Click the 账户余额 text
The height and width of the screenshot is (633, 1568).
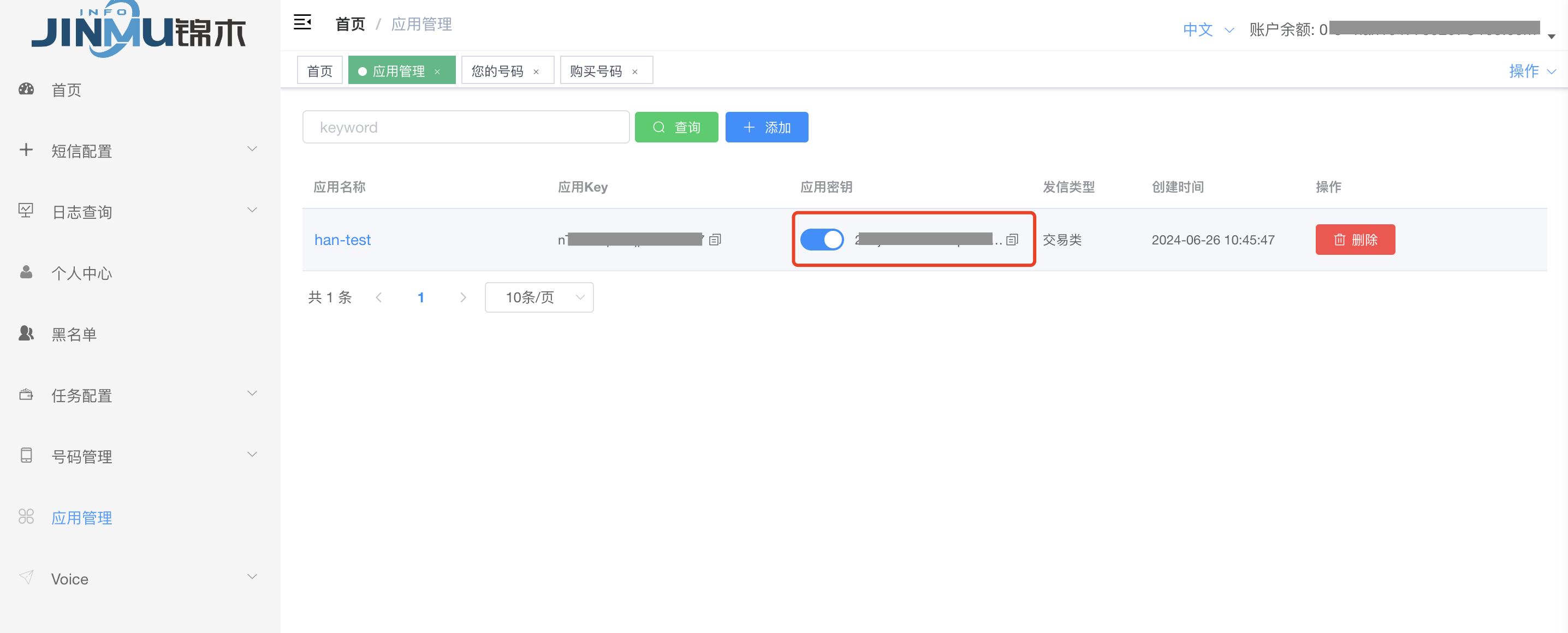(1288, 29)
